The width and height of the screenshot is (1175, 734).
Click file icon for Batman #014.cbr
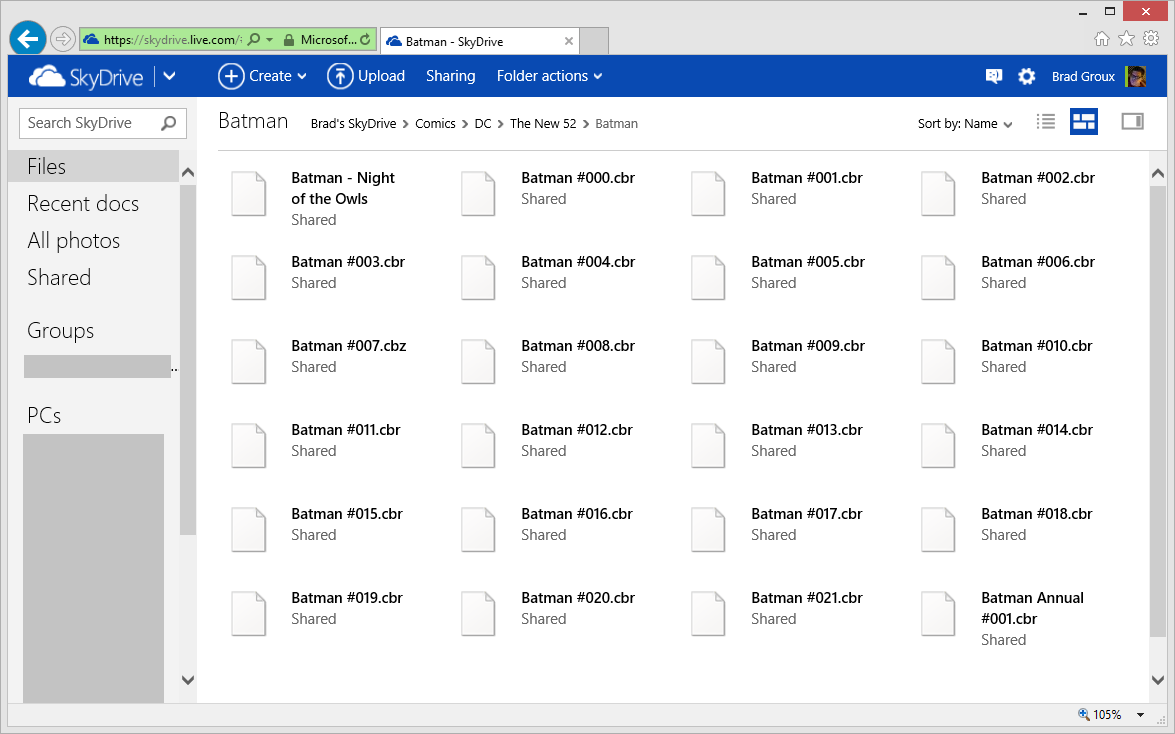938,445
